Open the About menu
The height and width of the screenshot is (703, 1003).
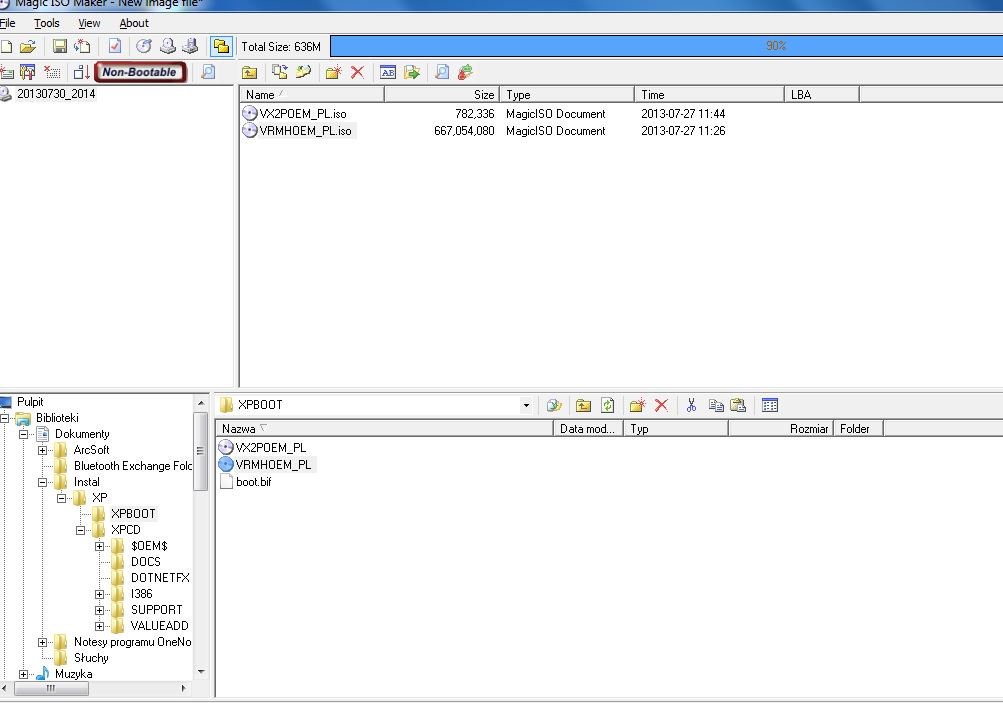coord(134,23)
